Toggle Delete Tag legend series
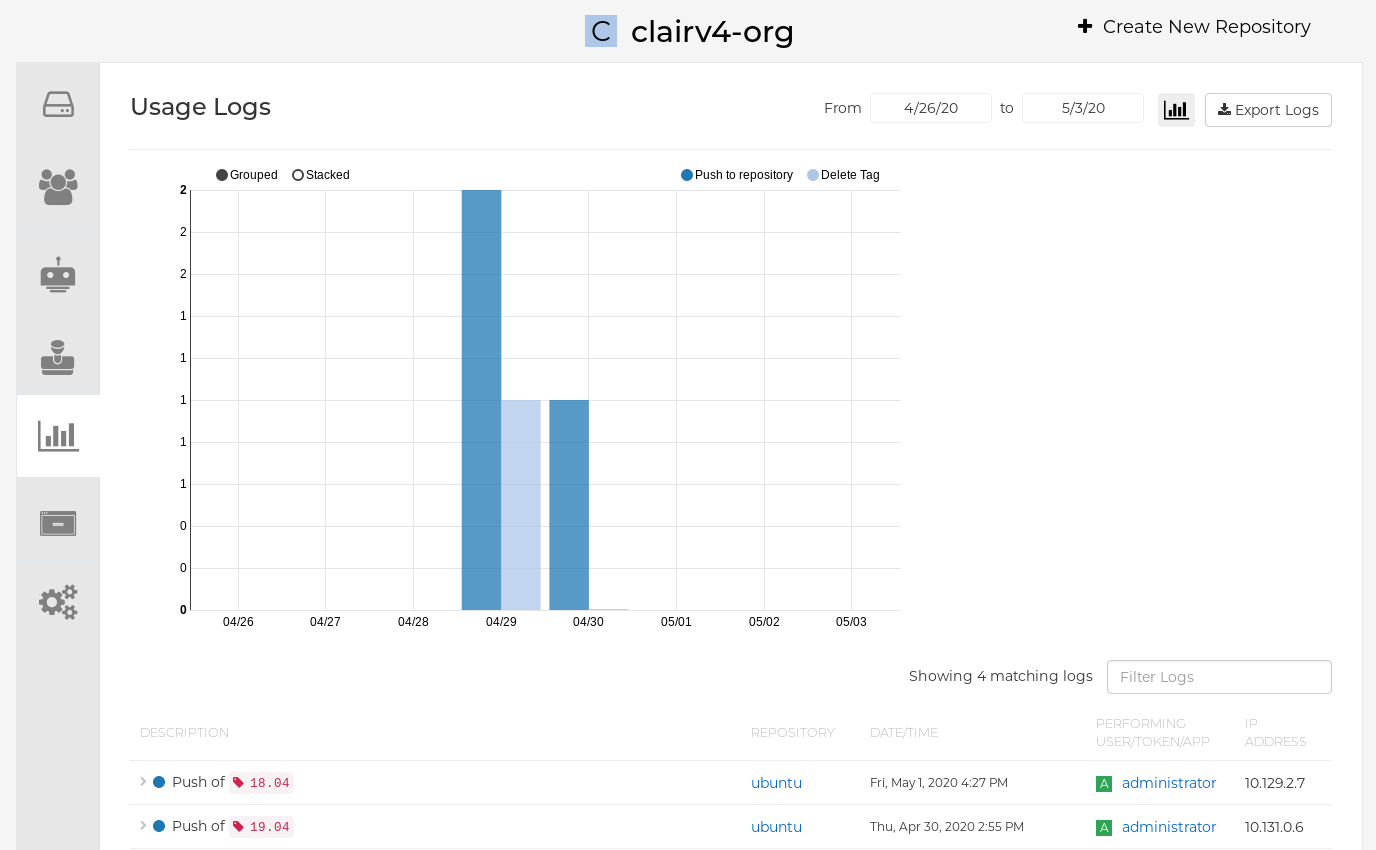The width and height of the screenshot is (1376, 850). coord(843,175)
